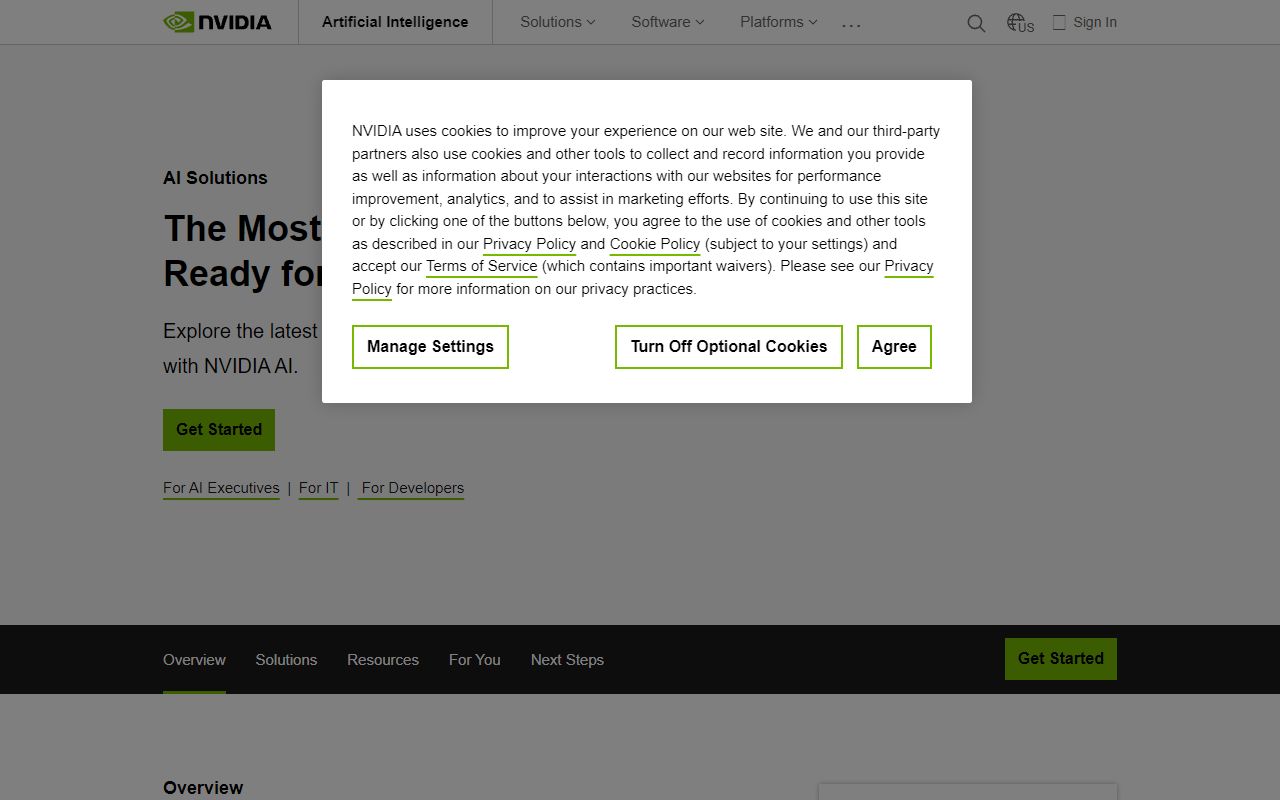Follow the Terms of Service link

tap(481, 265)
